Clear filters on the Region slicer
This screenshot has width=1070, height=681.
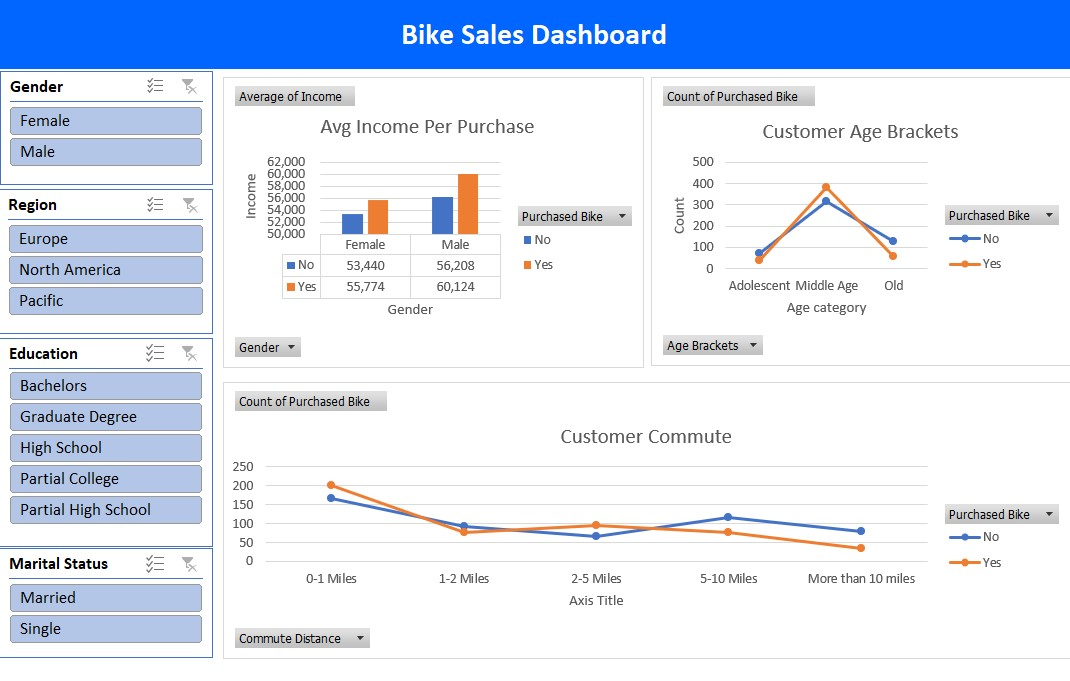click(189, 204)
